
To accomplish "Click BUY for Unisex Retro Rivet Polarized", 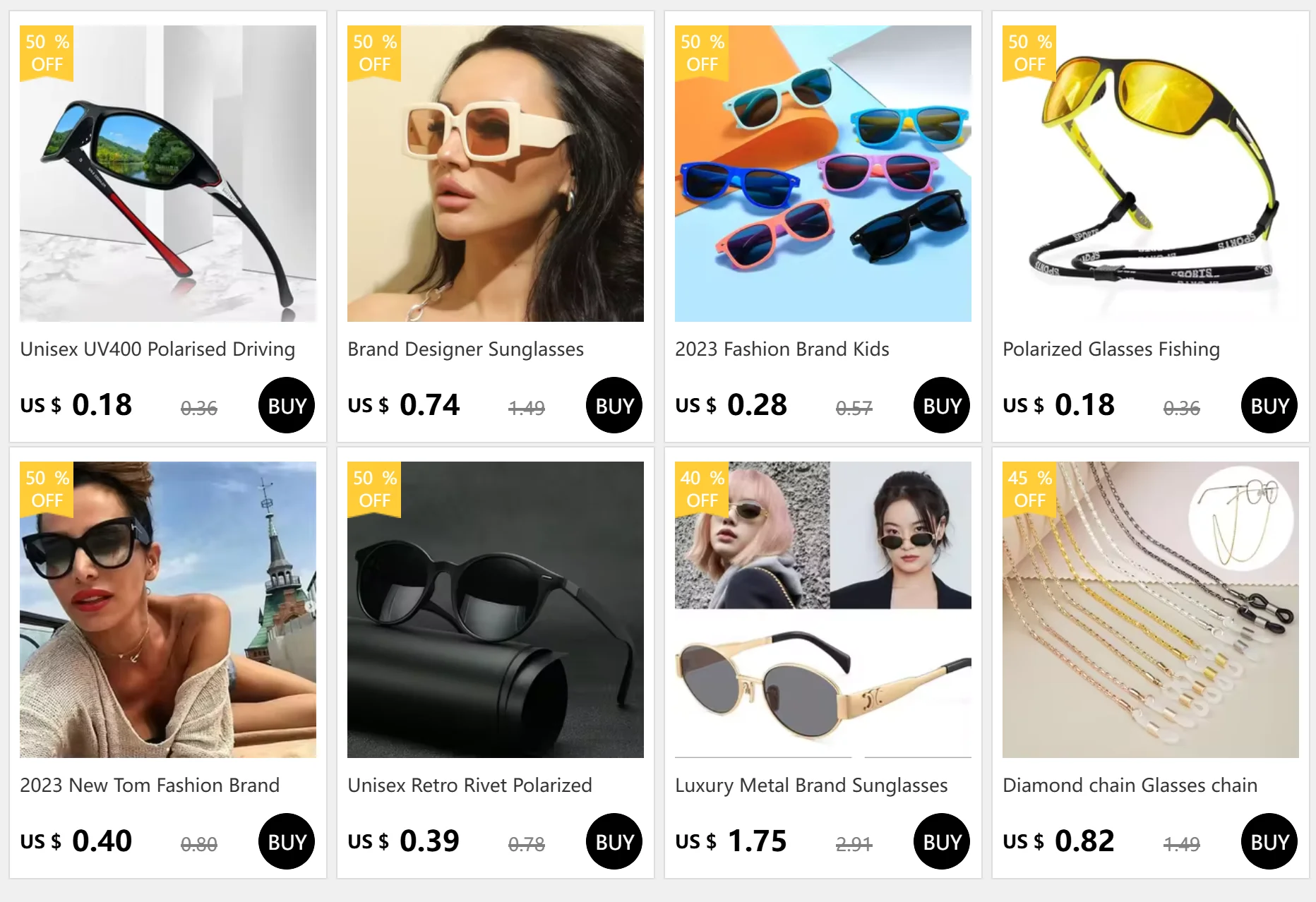I will tap(614, 841).
